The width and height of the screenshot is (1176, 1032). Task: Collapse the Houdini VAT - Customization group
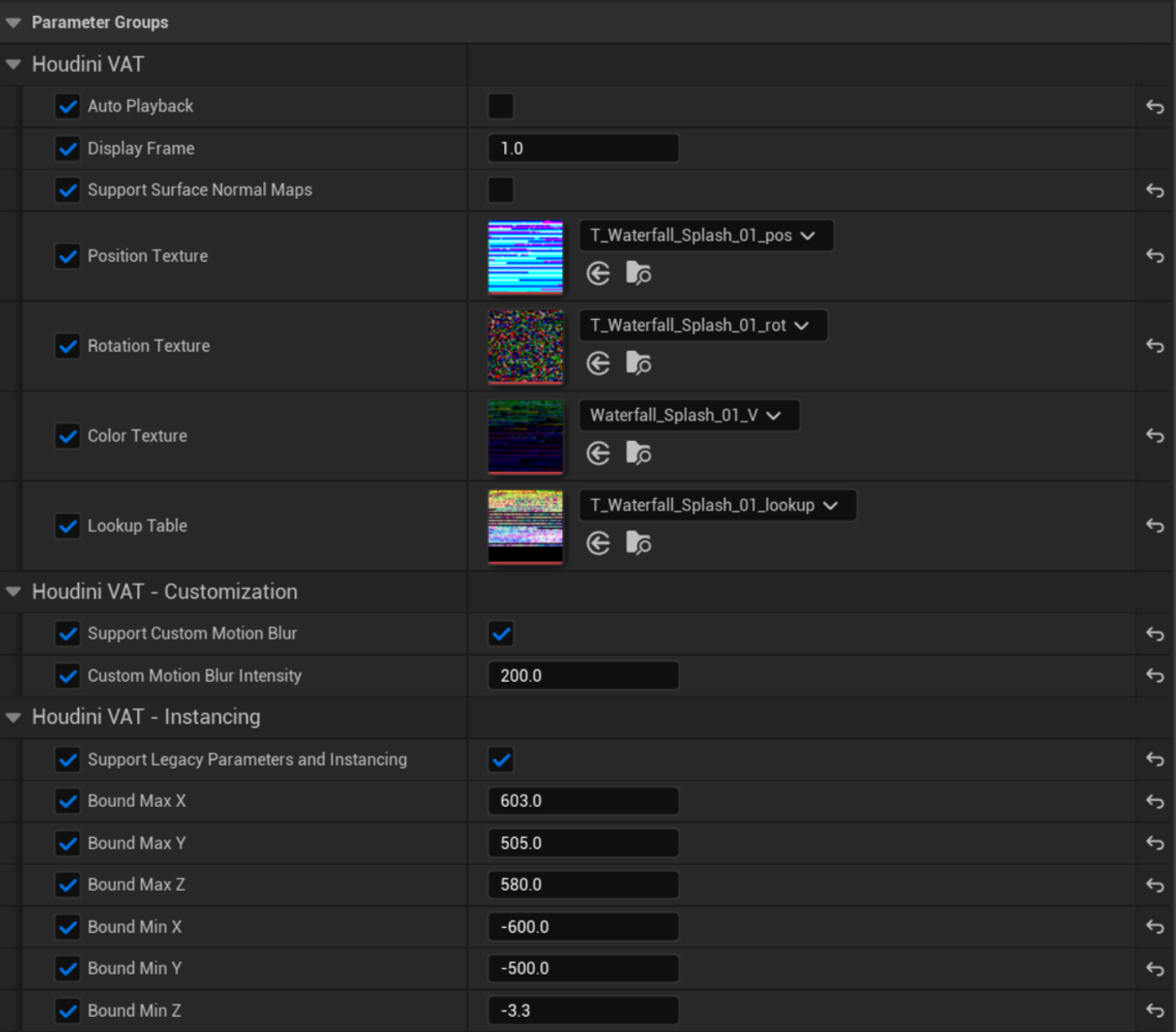[x=13, y=592]
